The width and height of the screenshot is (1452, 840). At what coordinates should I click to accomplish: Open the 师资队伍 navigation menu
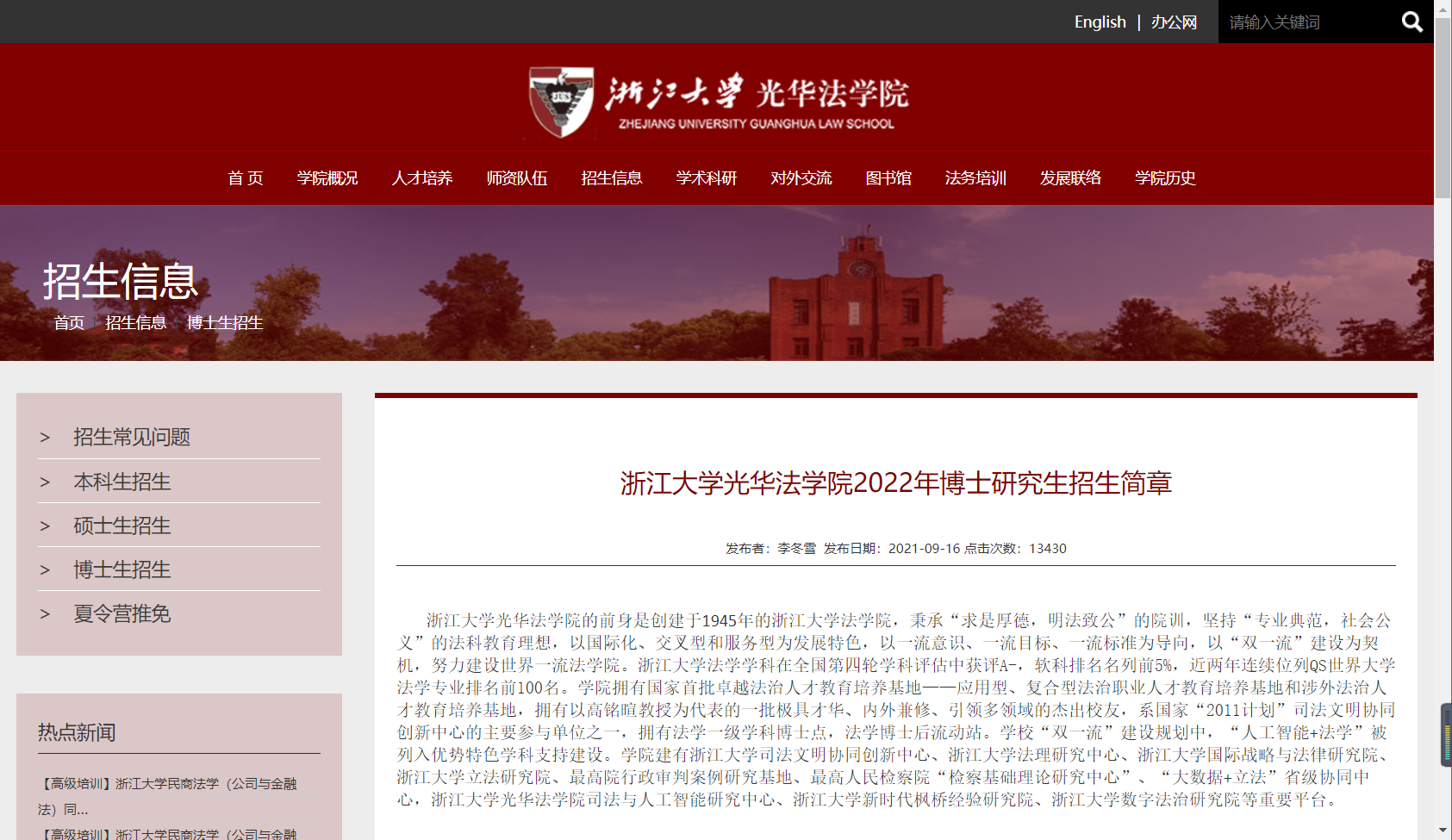[516, 178]
